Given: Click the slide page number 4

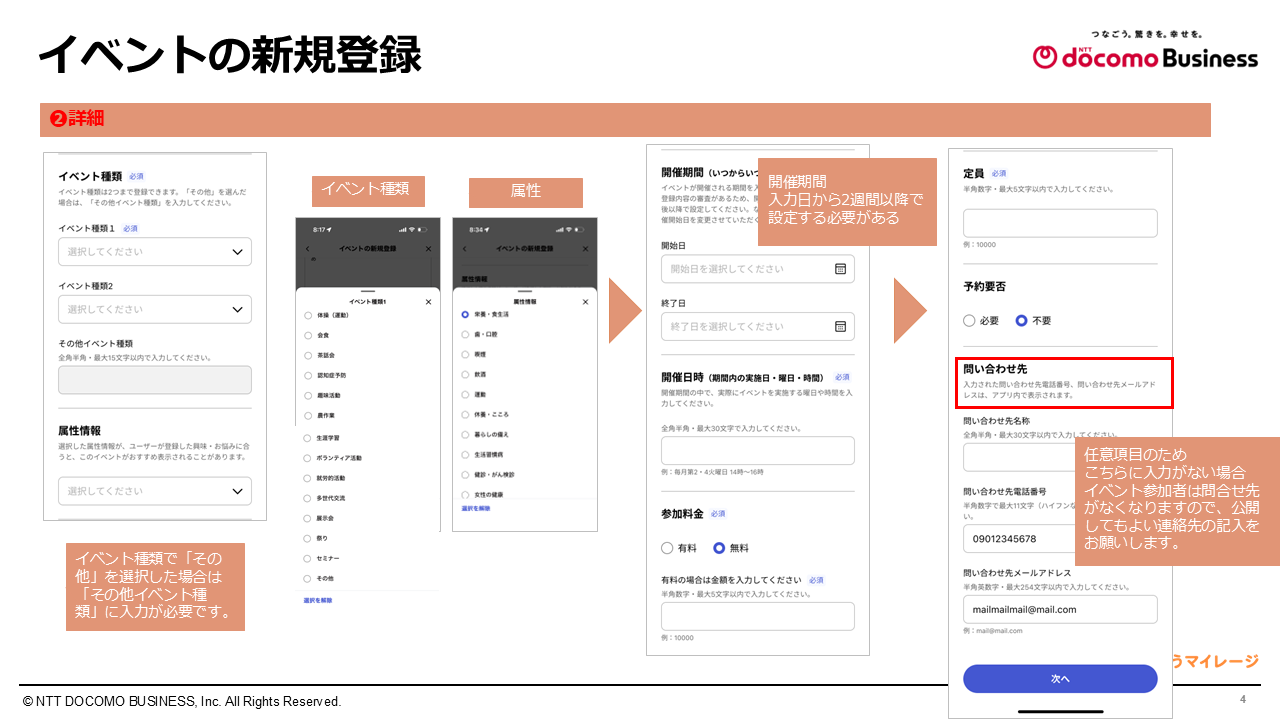Looking at the screenshot, I should coord(1243,698).
